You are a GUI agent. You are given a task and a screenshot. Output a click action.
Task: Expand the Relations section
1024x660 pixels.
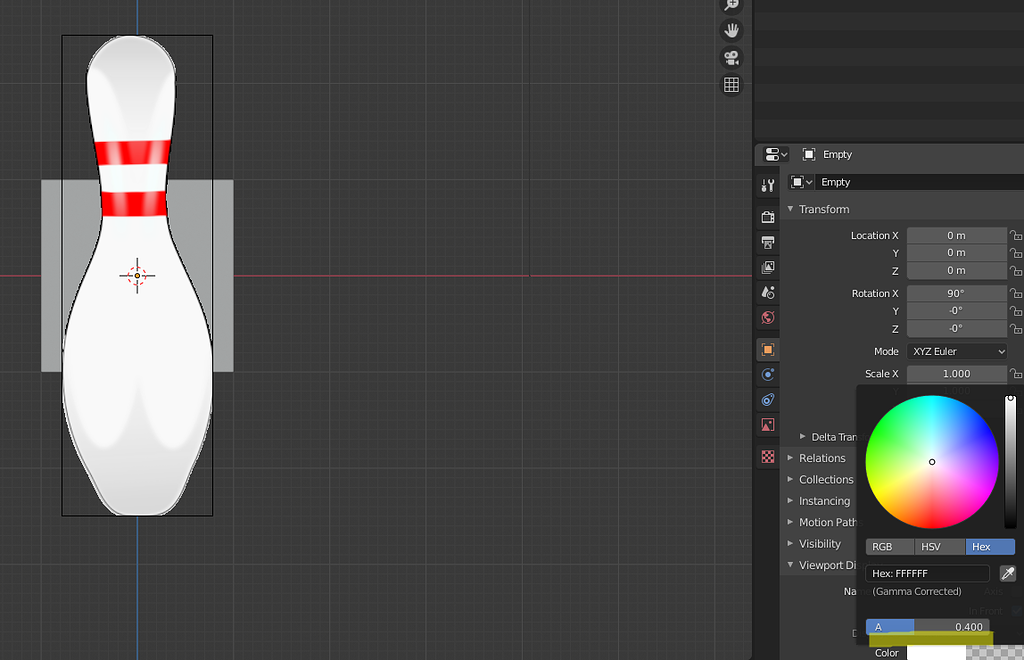(x=820, y=458)
